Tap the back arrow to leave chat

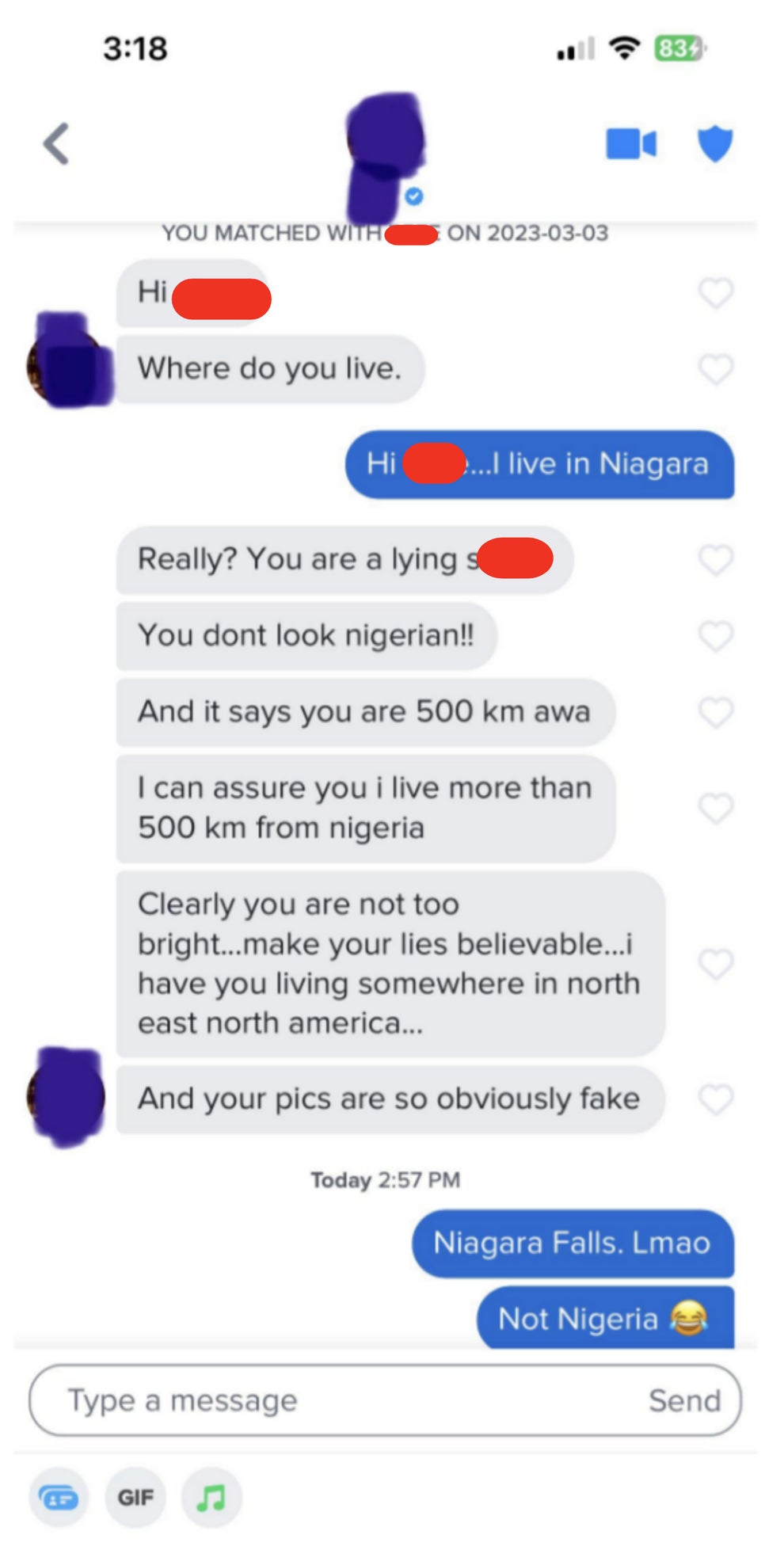56,144
